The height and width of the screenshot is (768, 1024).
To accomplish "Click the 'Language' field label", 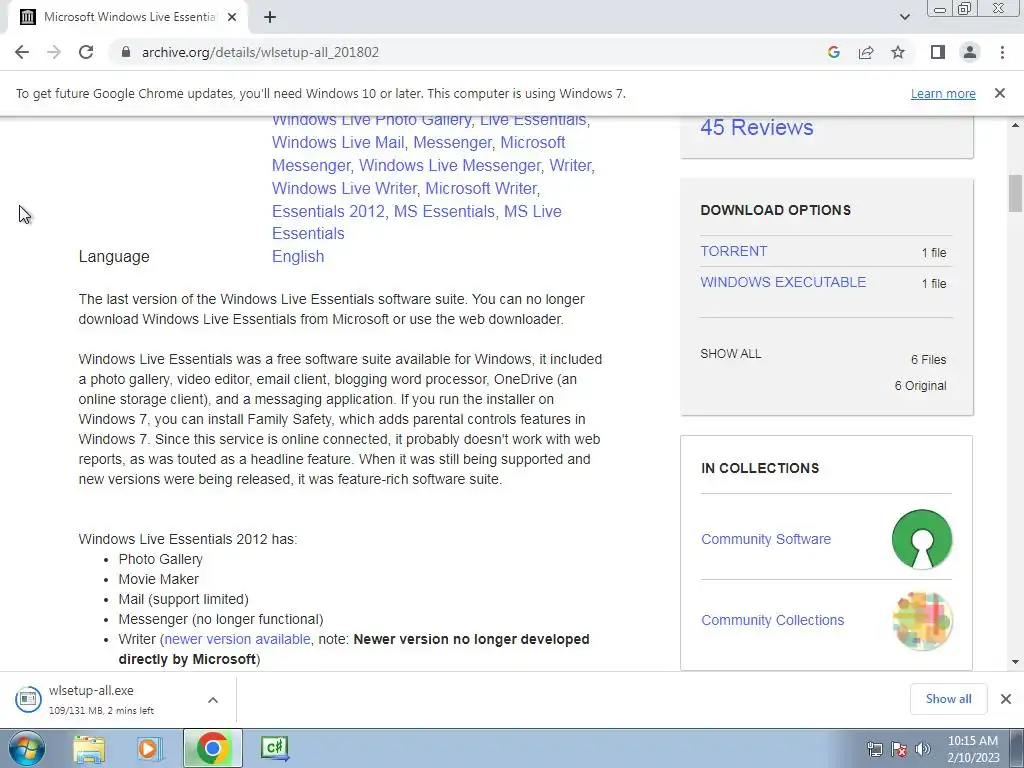I will 114,257.
